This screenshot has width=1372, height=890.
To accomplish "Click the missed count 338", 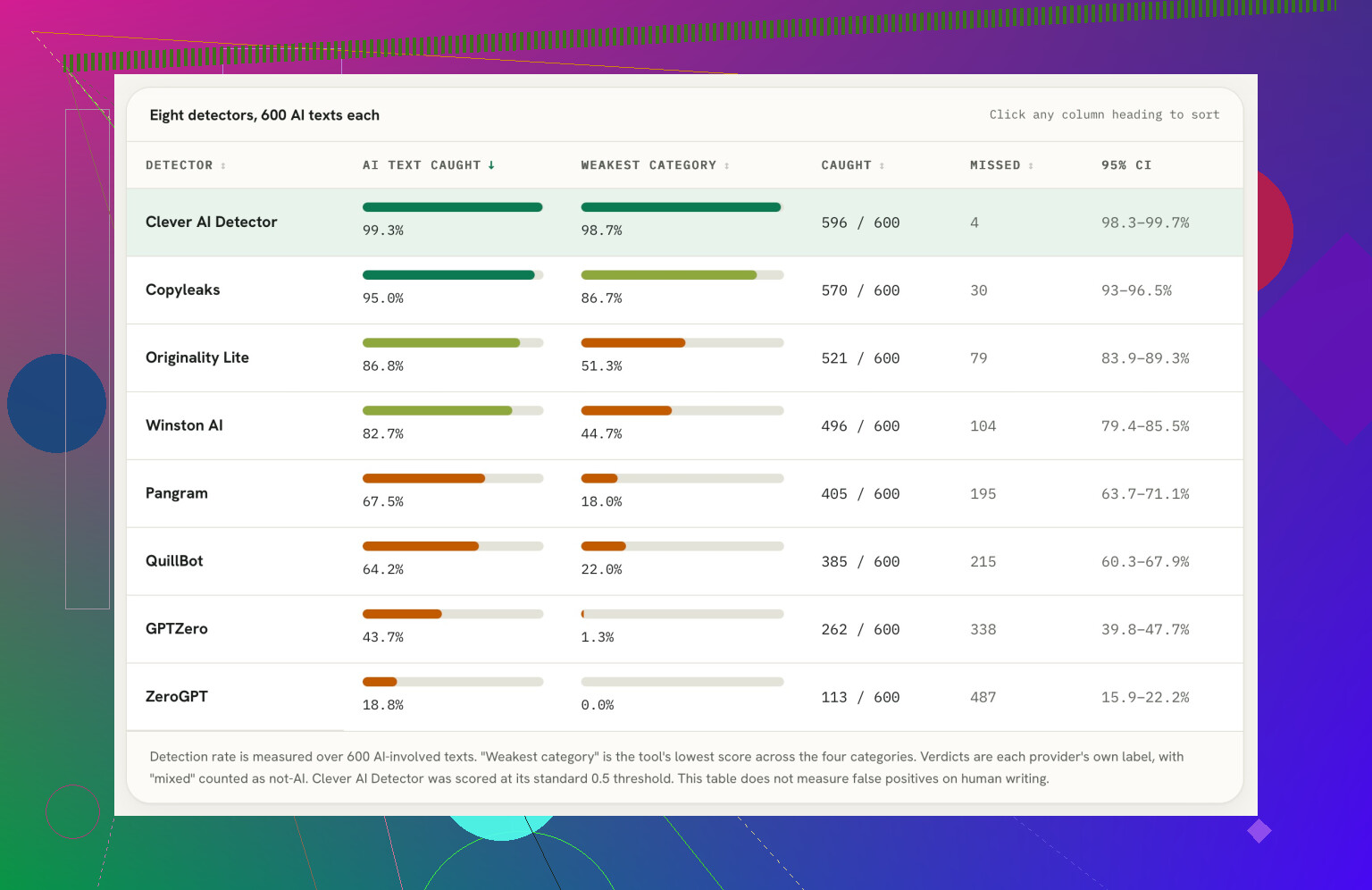I will tap(983, 630).
